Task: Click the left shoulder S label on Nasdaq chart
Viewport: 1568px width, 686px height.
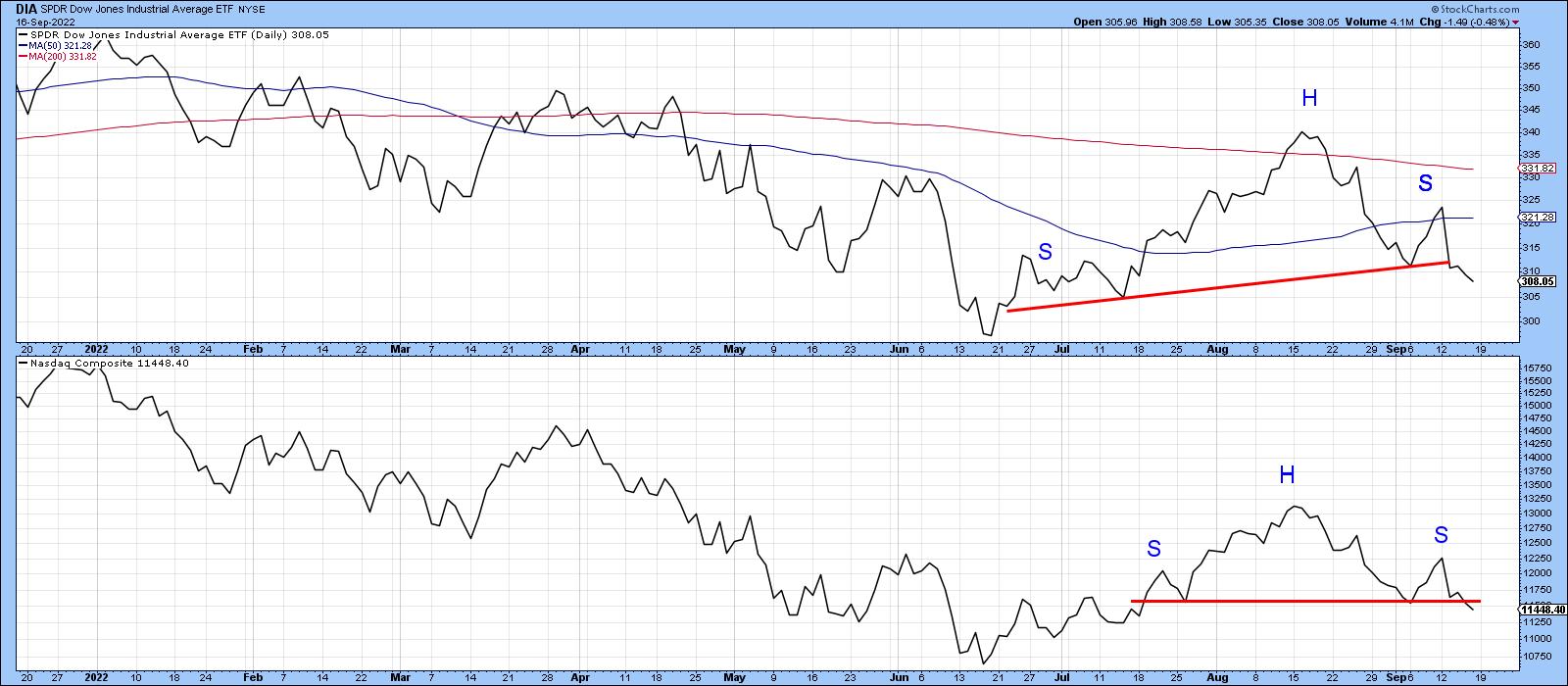Action: pos(1154,548)
